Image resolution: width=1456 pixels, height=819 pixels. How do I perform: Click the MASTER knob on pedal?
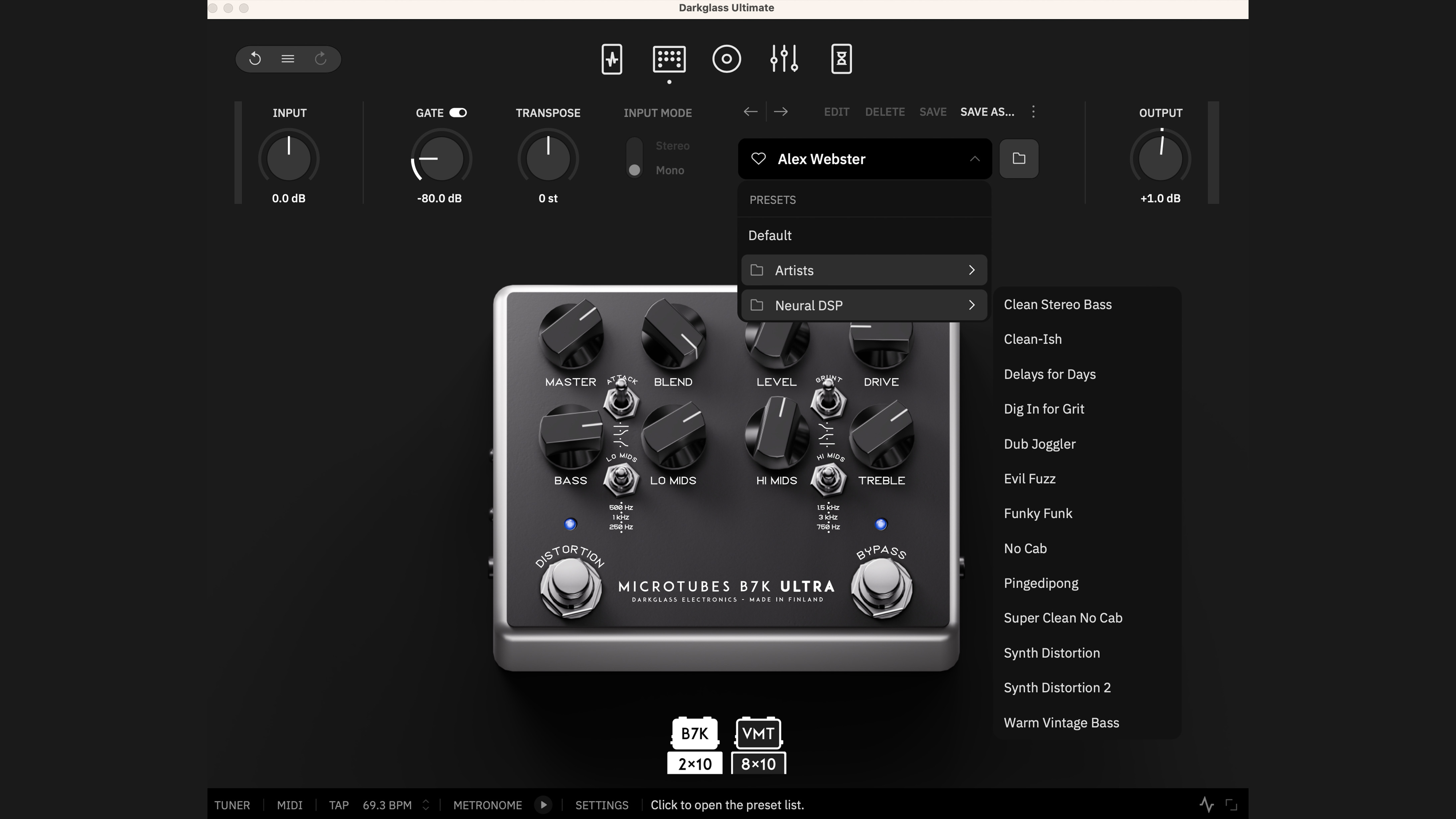pos(571,335)
